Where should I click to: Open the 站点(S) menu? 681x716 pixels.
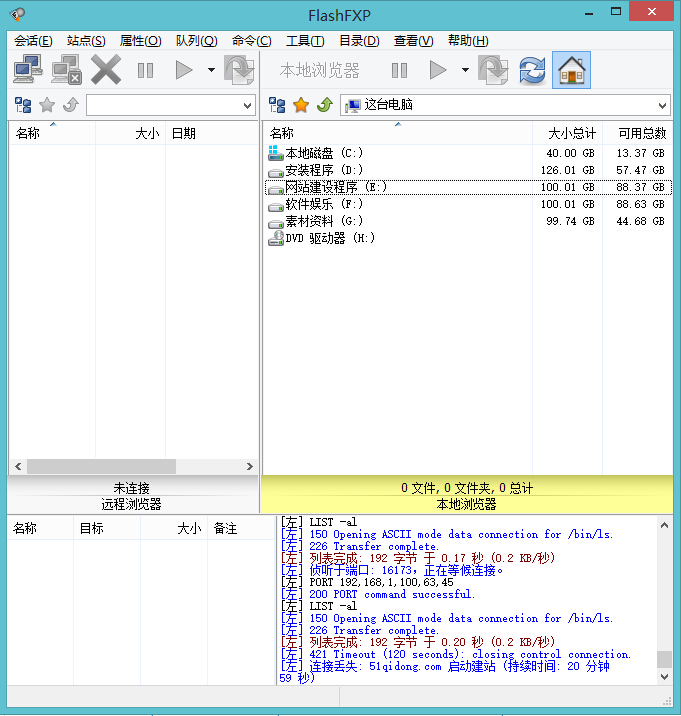[x=86, y=41]
